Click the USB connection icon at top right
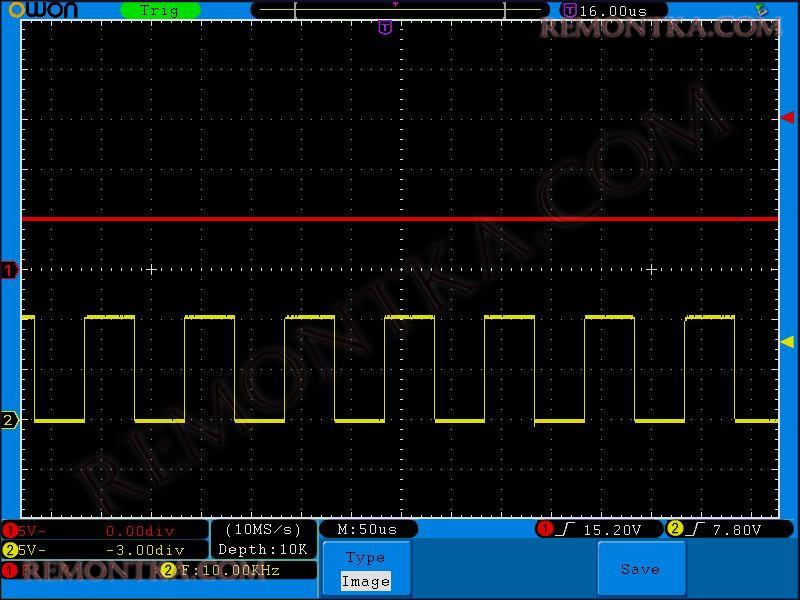The image size is (800, 600). pyautogui.click(x=762, y=10)
